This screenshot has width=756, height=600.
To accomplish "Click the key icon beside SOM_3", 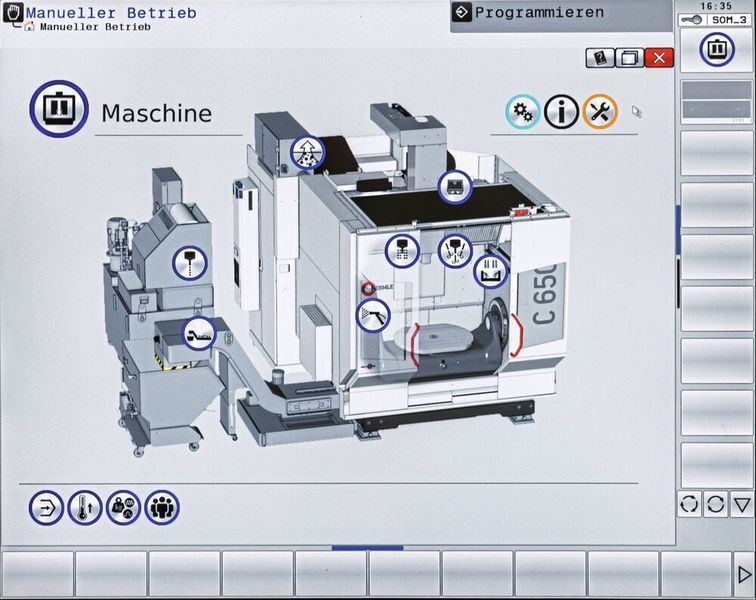I will (x=691, y=20).
